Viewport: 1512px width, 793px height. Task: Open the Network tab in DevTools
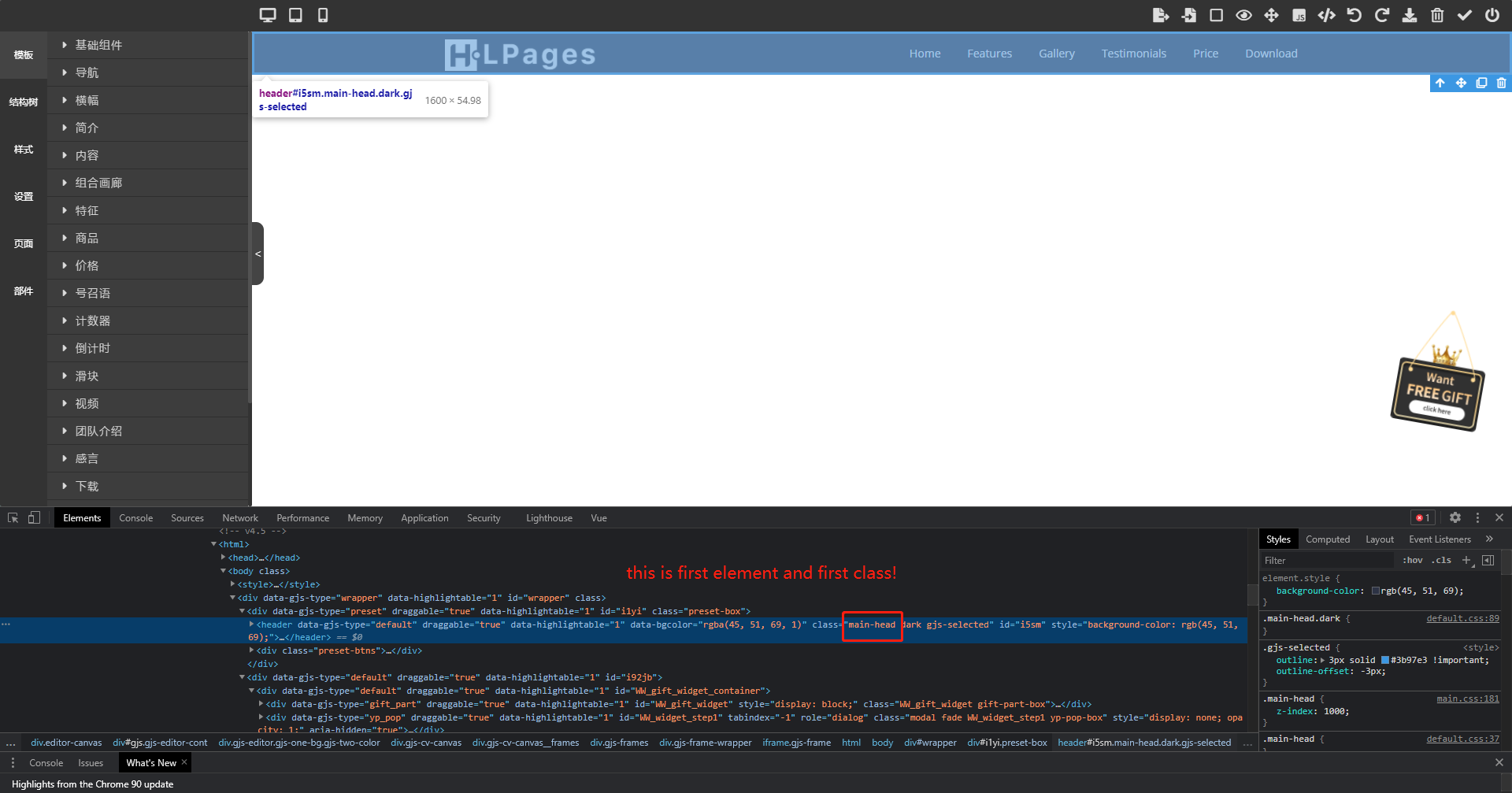click(240, 517)
